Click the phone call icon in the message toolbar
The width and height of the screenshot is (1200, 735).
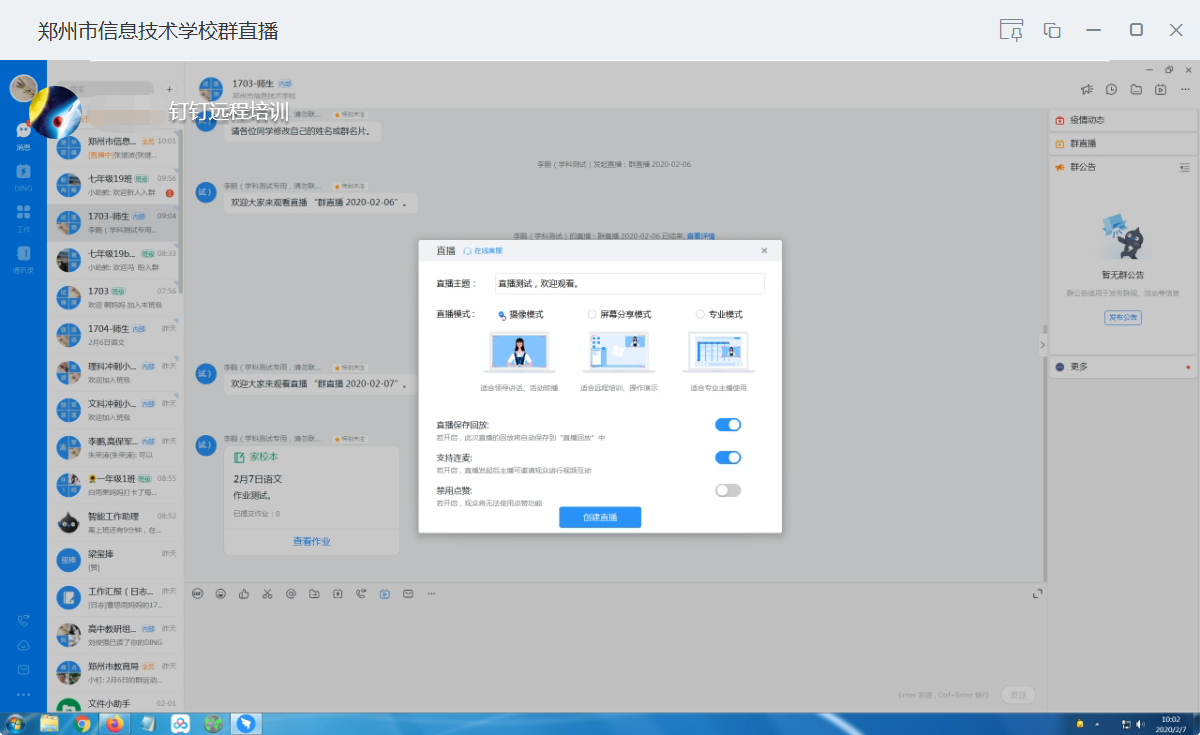[361, 593]
